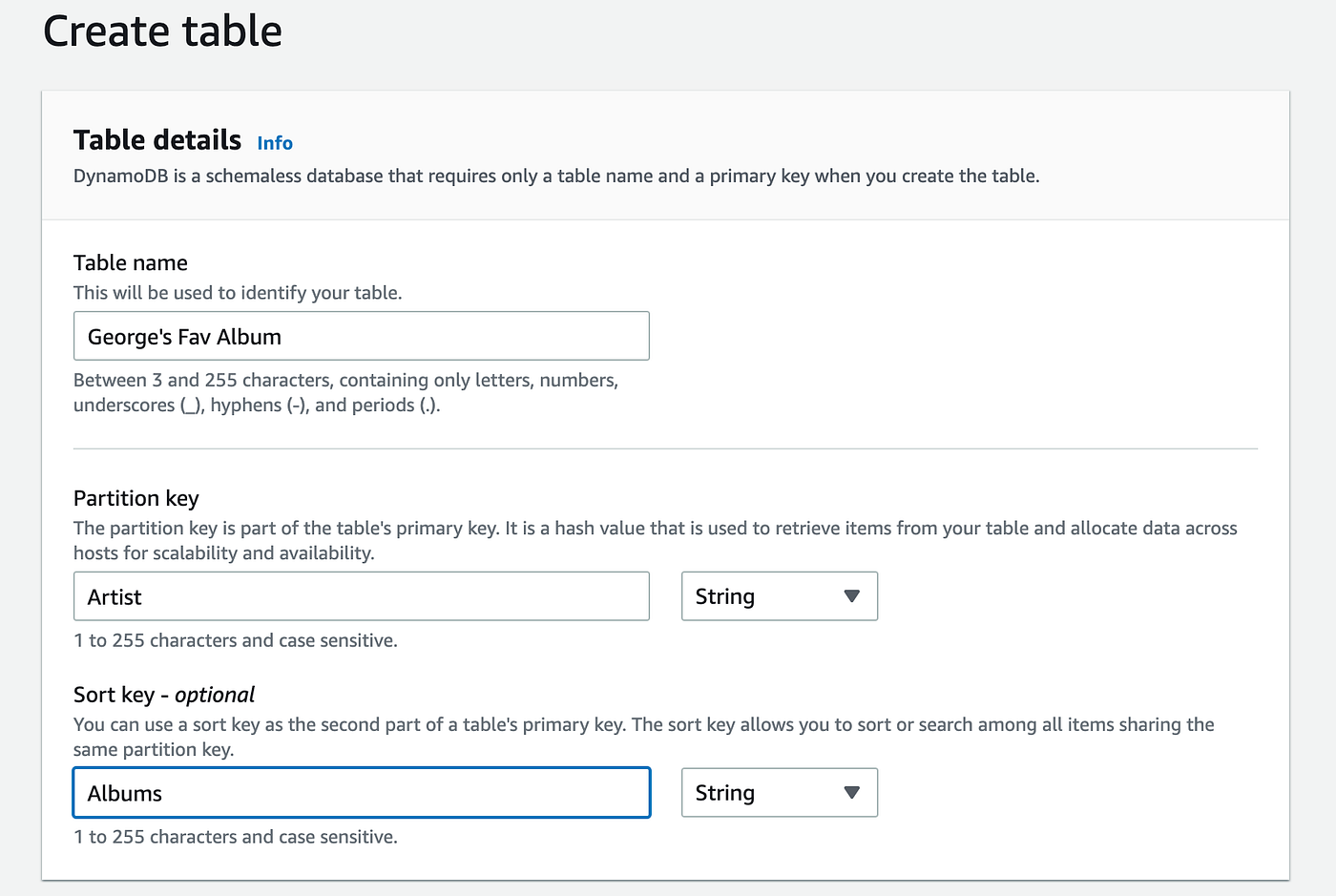Click the Partition key label
Screen dimensions: 1336x896
[x=136, y=499]
